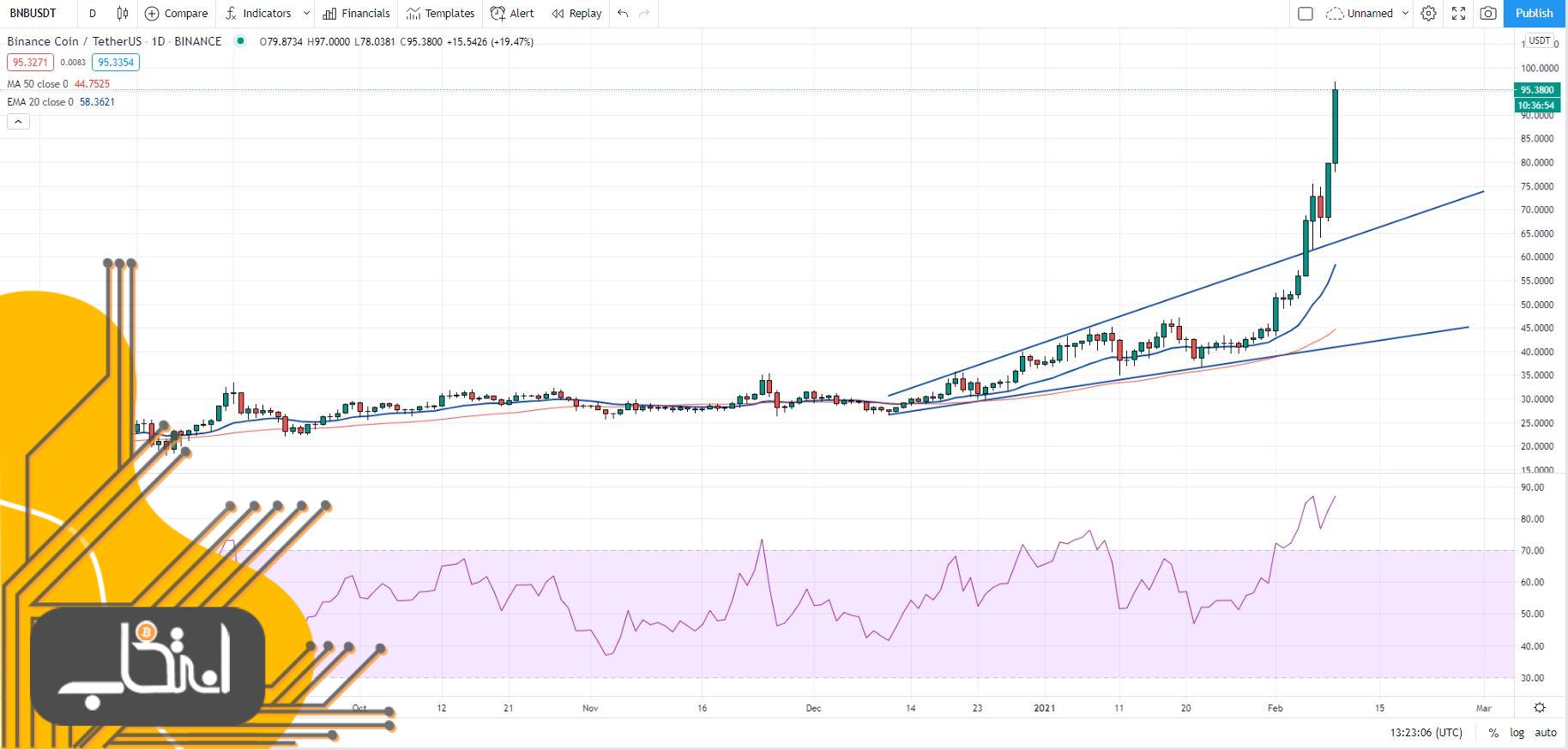Screen dimensions: 1568x750
Task: Open the candlestick chart style selector
Action: tap(123, 13)
